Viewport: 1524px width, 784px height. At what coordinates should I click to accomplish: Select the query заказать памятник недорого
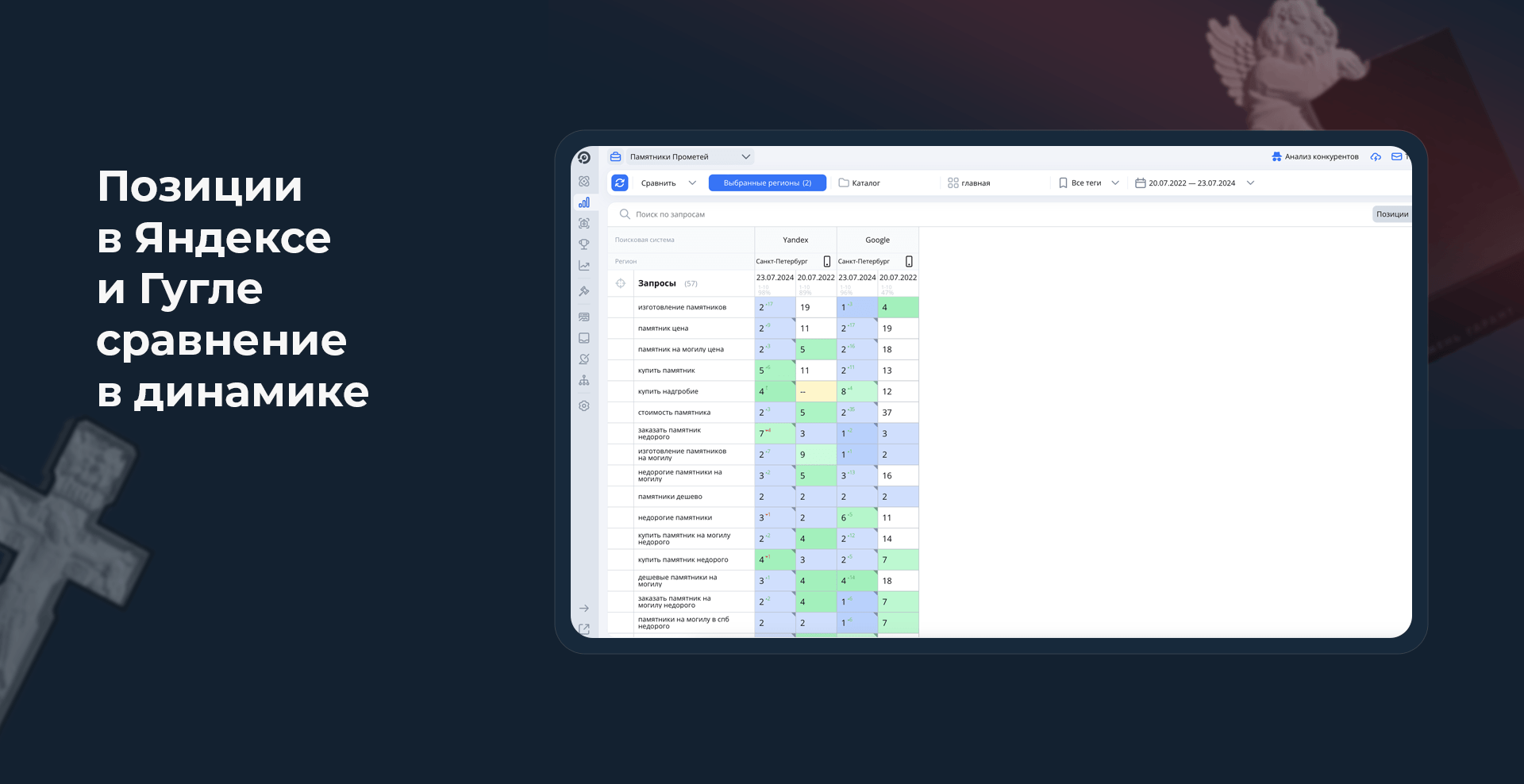[669, 433]
